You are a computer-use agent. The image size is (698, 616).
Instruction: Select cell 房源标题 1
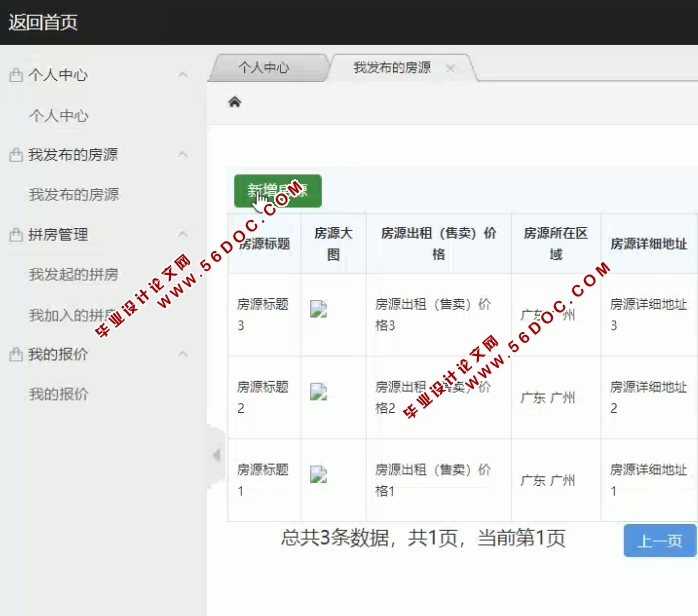263,480
